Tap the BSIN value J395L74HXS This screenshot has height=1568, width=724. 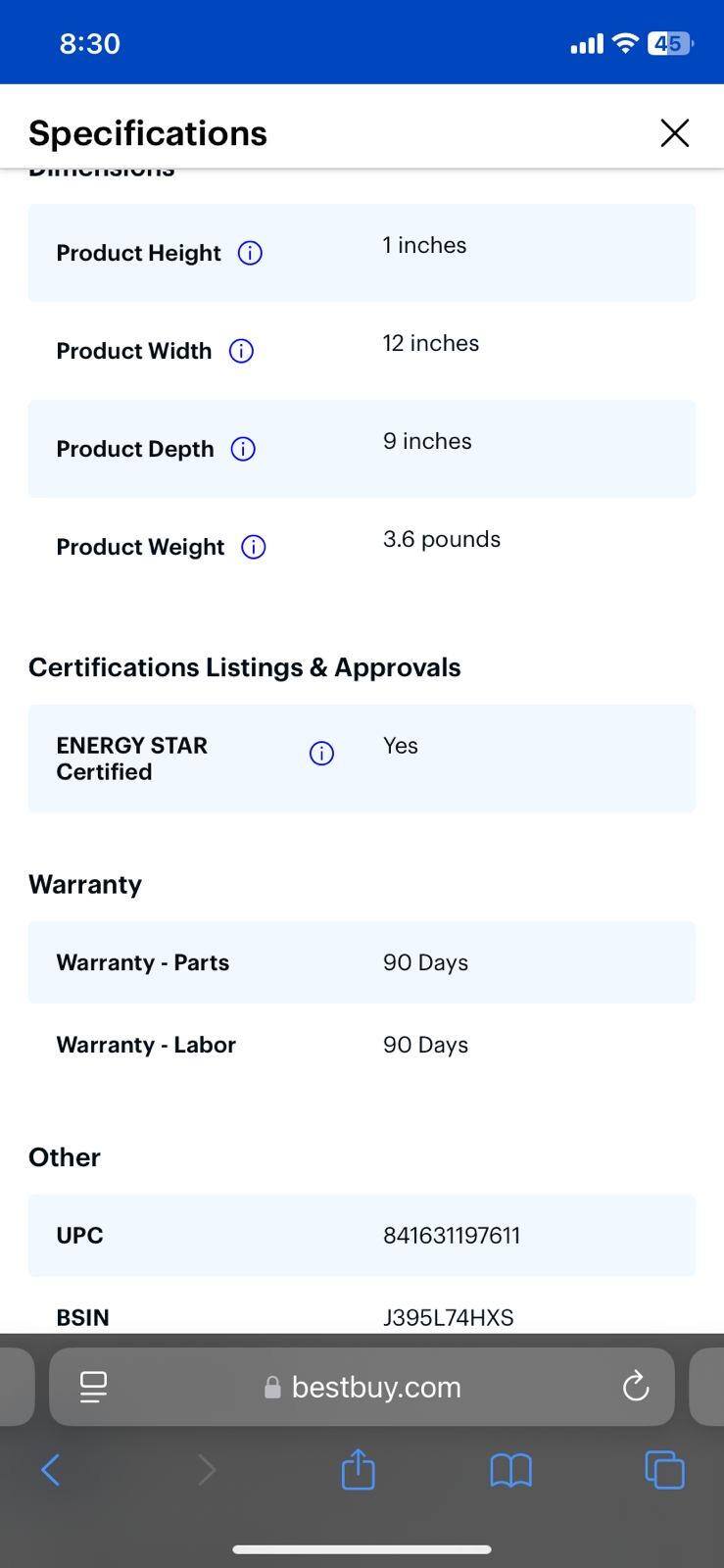[x=448, y=1317]
